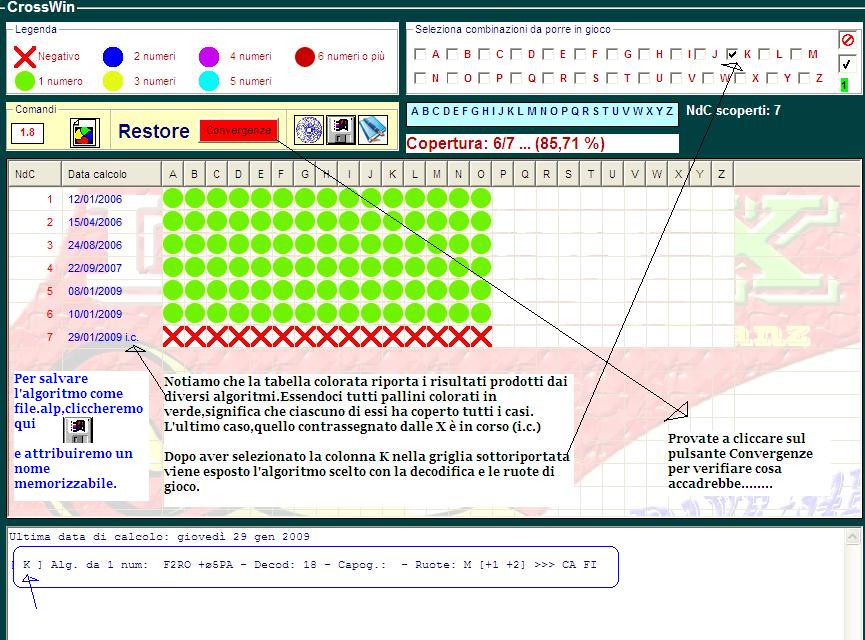Viewport: 865px width, 640px height.
Task: Open the blue book icon in Comandi
Action: point(373,130)
